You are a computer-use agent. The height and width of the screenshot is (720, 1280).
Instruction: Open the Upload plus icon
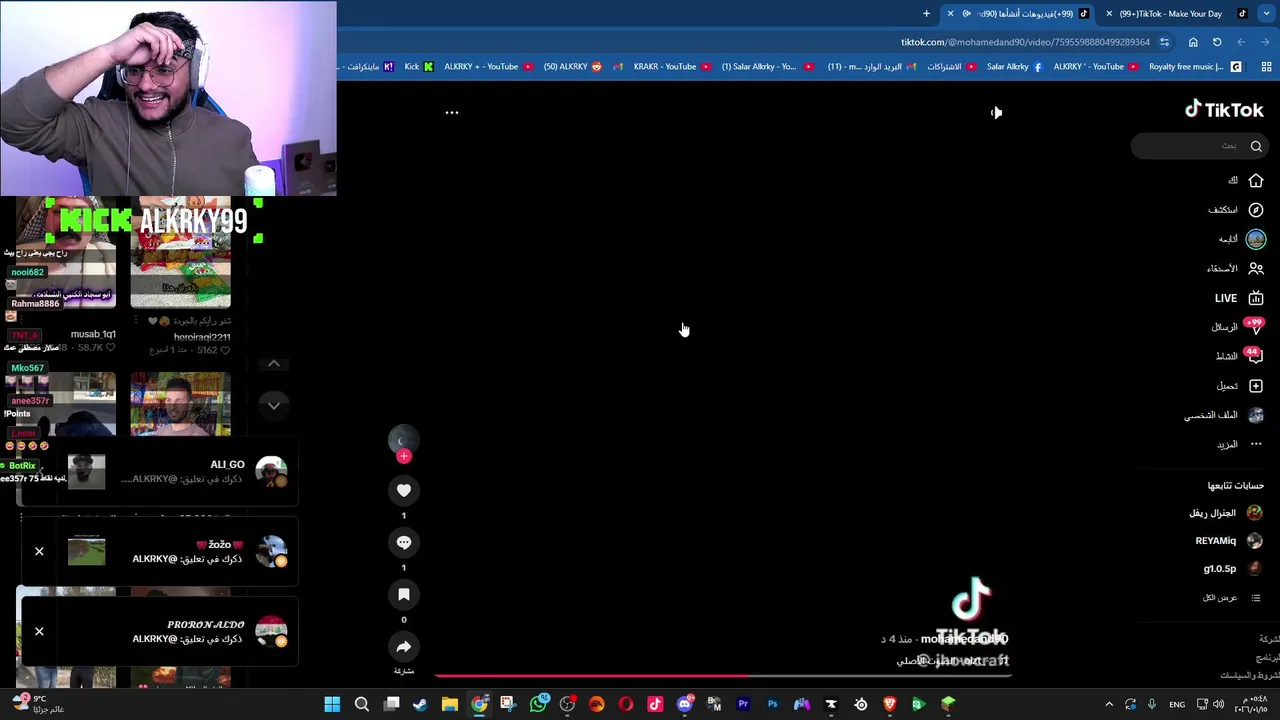[1256, 386]
